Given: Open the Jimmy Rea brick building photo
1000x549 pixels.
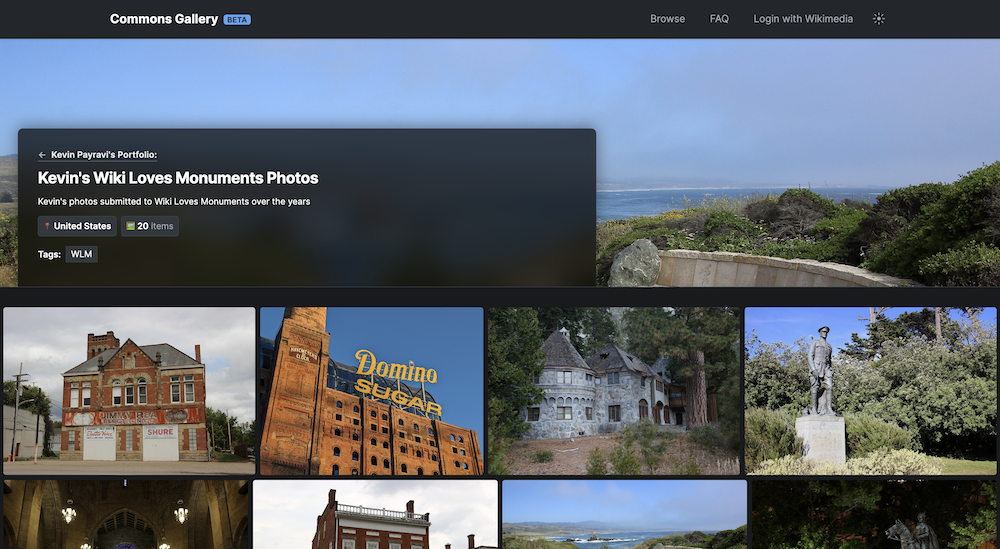Looking at the screenshot, I should coord(129,391).
